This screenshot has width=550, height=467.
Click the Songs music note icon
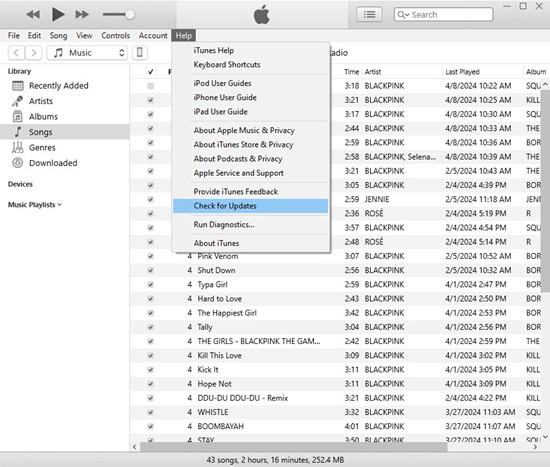click(x=18, y=132)
